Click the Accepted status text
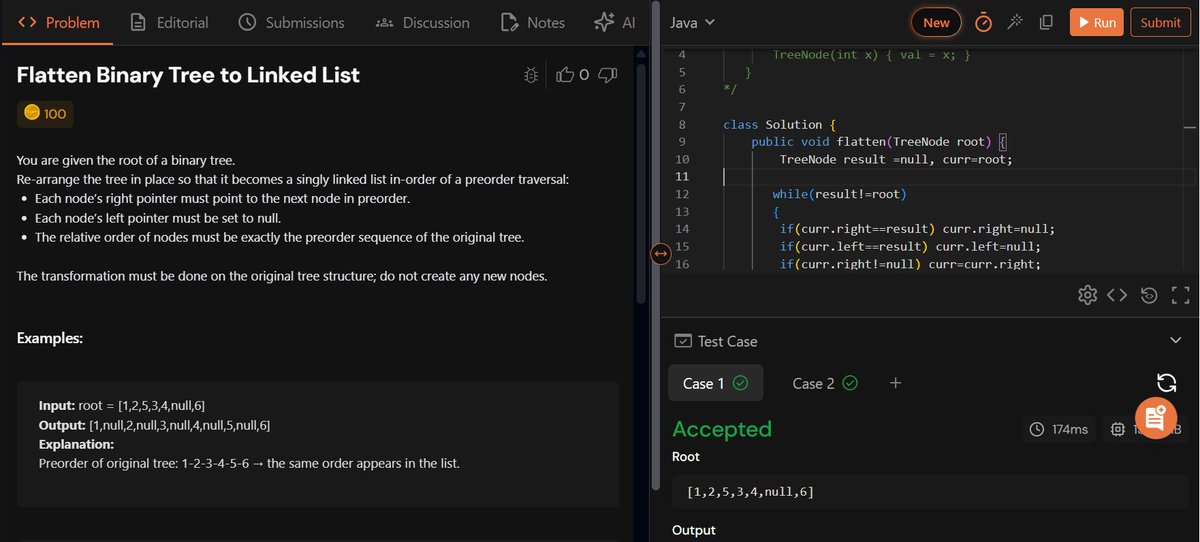This screenshot has width=1200, height=542. click(x=722, y=429)
